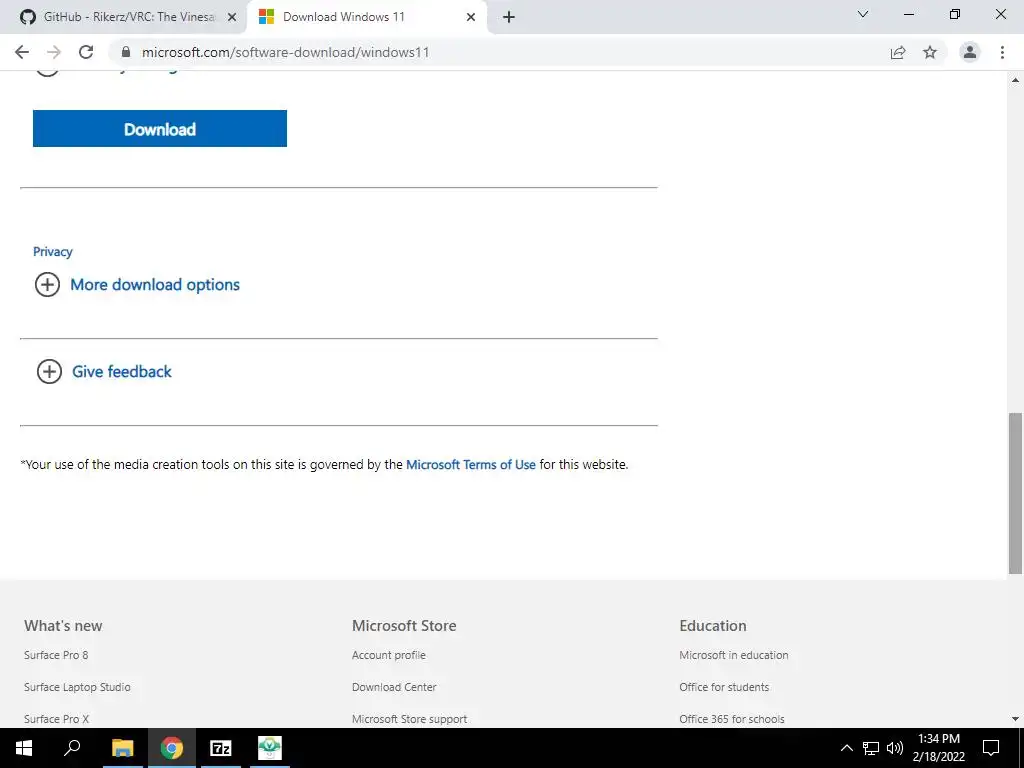Open the tab search chevron
Image resolution: width=1024 pixels, height=768 pixels.
point(863,14)
